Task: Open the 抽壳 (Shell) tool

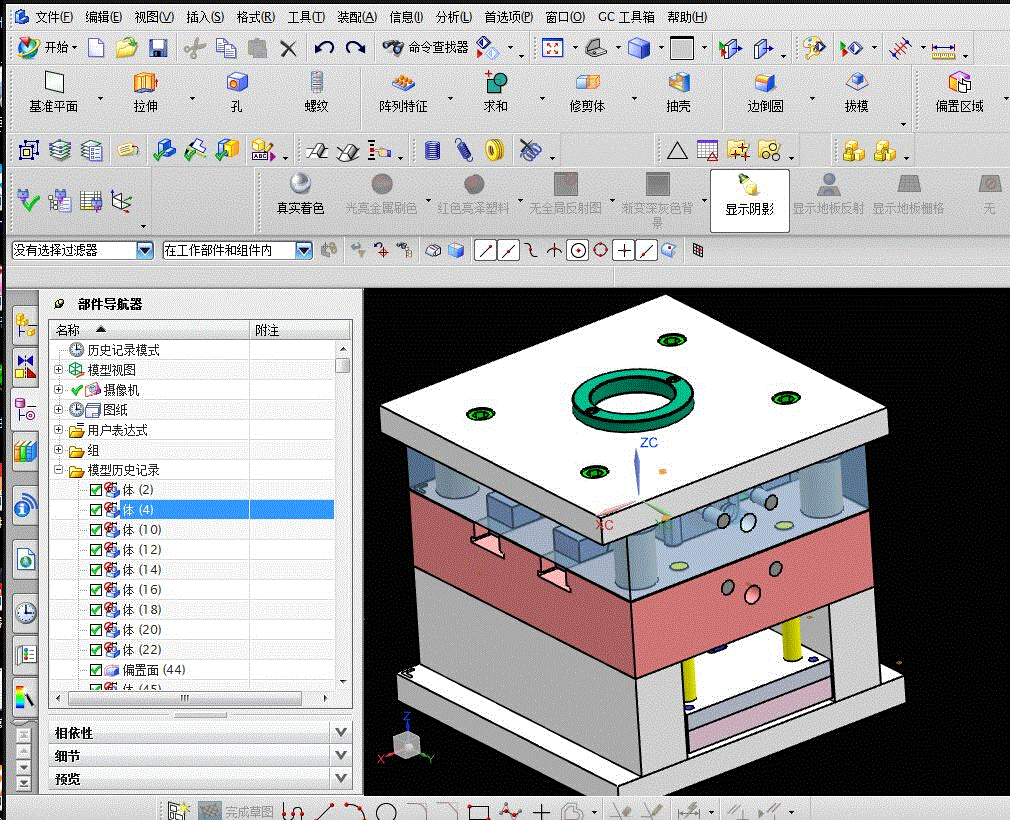Action: 679,84
